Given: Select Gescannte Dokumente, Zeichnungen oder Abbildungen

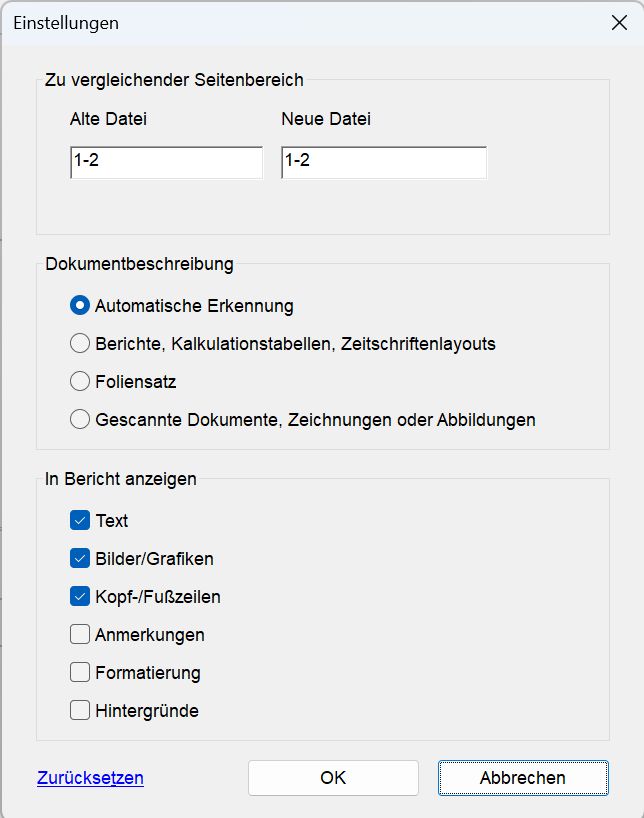Looking at the screenshot, I should (x=80, y=419).
